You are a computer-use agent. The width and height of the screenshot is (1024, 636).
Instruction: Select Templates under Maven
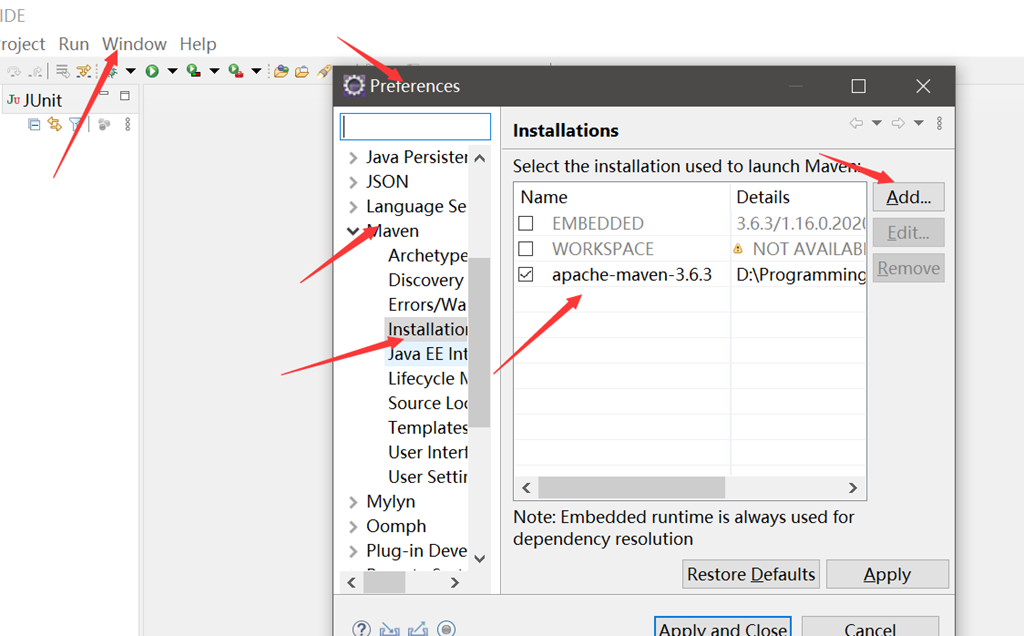click(428, 428)
